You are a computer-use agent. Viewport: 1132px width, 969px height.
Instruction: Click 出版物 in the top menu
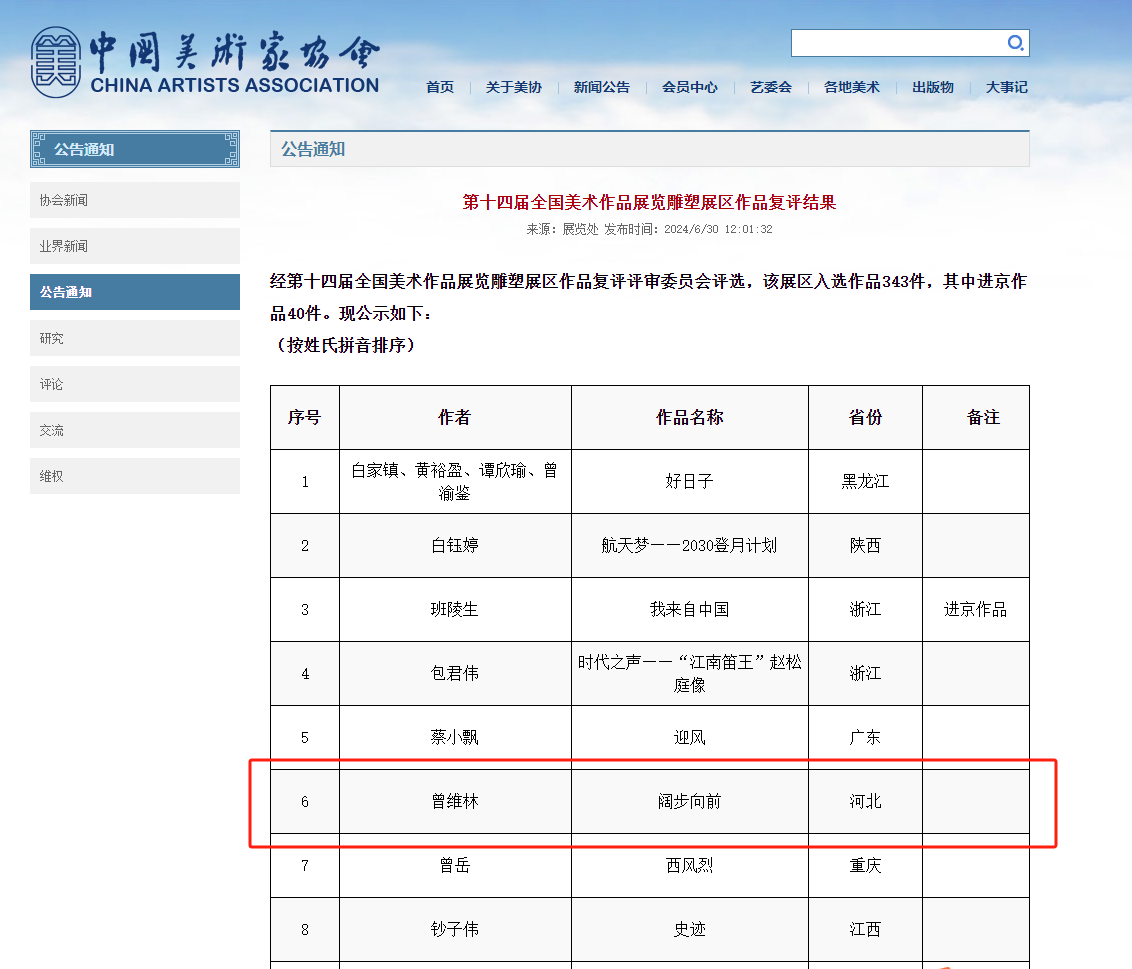932,87
